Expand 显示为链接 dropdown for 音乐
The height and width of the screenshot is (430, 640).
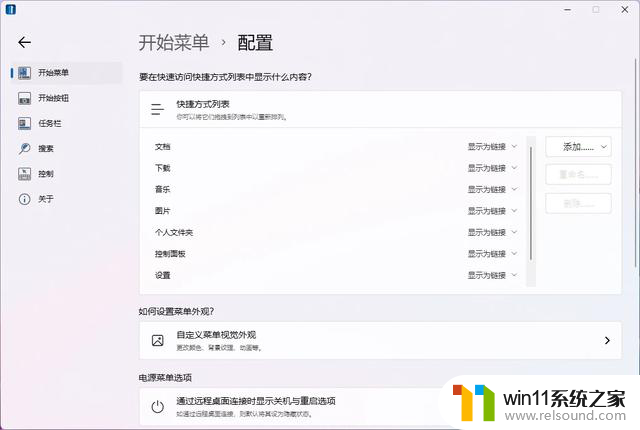pos(492,189)
